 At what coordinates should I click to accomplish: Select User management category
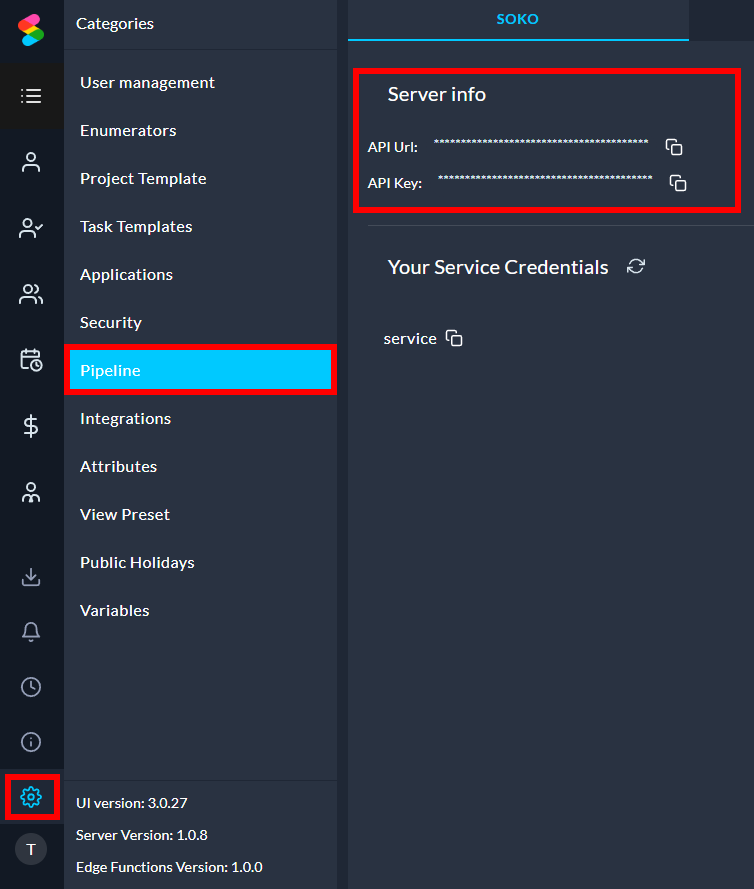pos(147,82)
